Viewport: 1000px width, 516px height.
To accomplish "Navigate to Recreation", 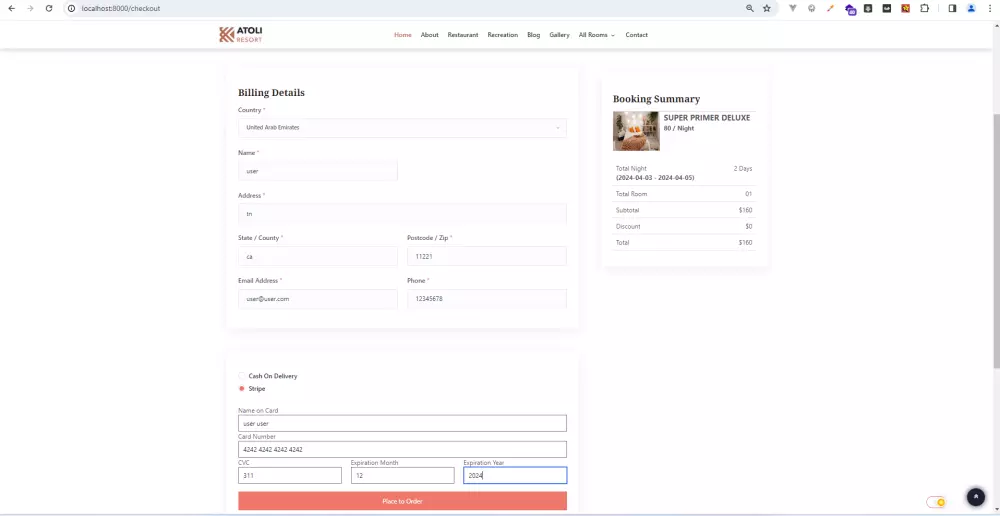I will 503,35.
